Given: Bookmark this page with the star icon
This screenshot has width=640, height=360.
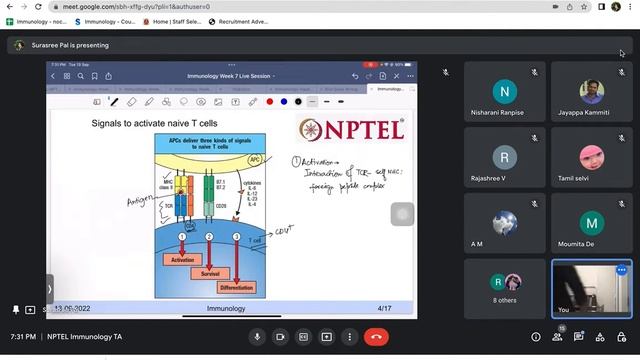Looking at the screenshot, I should [584, 7].
